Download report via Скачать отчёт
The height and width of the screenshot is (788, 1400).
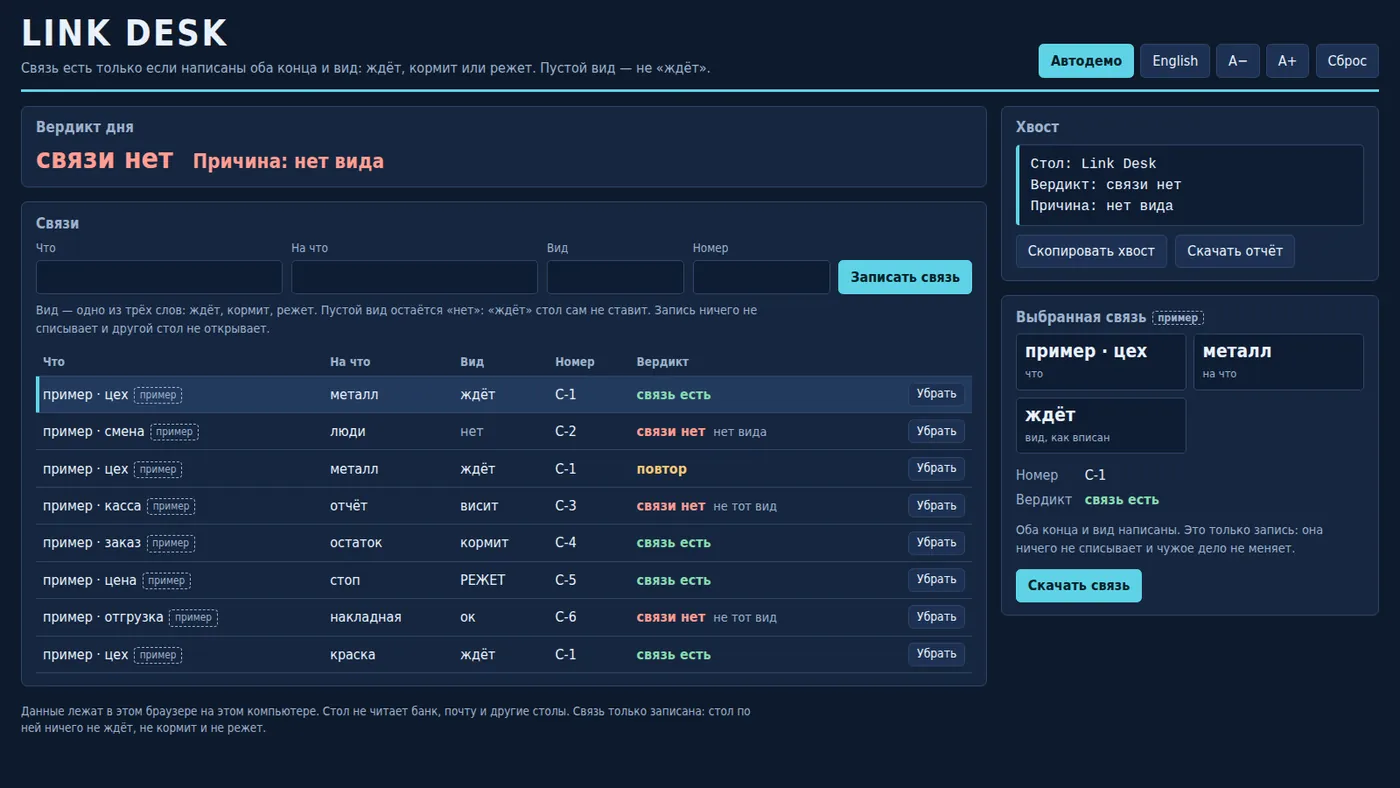point(1235,251)
